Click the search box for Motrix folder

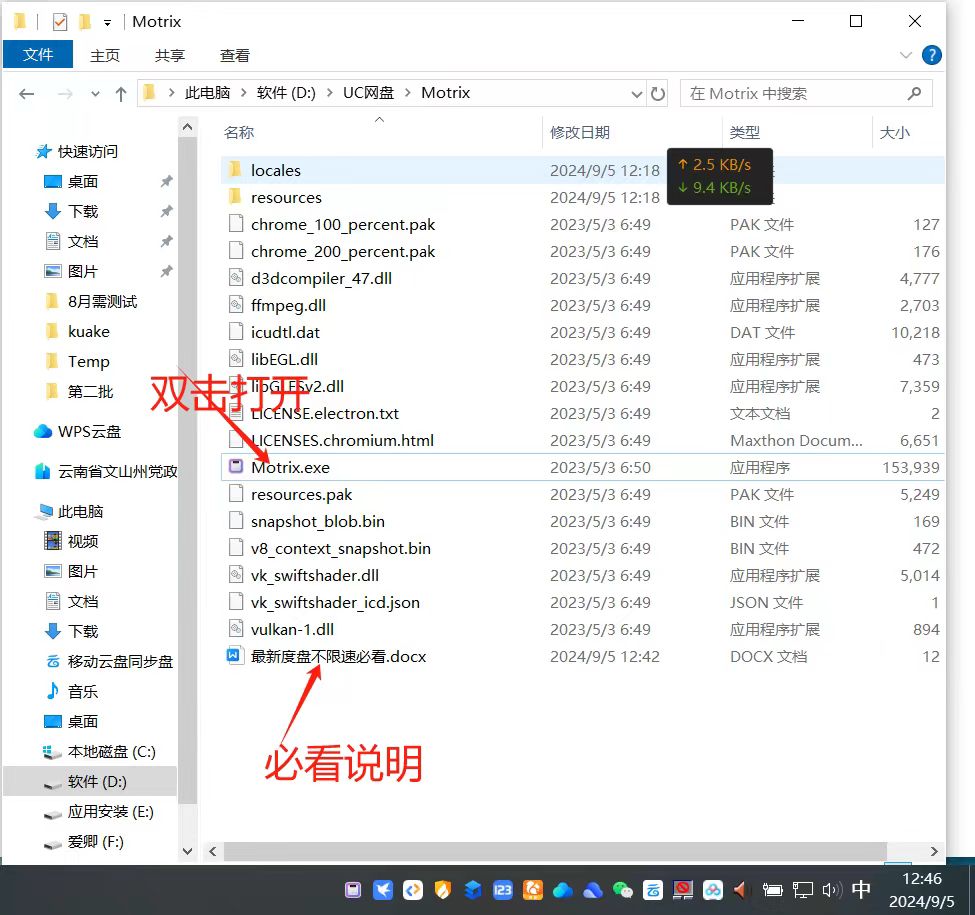[795, 93]
